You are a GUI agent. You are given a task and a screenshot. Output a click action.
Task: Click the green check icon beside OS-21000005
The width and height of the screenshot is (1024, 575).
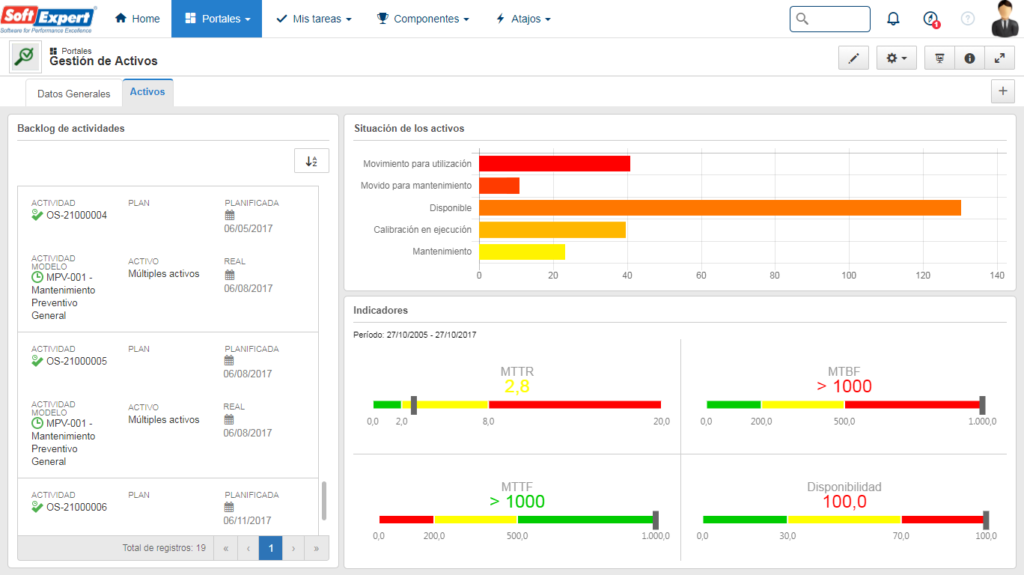(37, 361)
